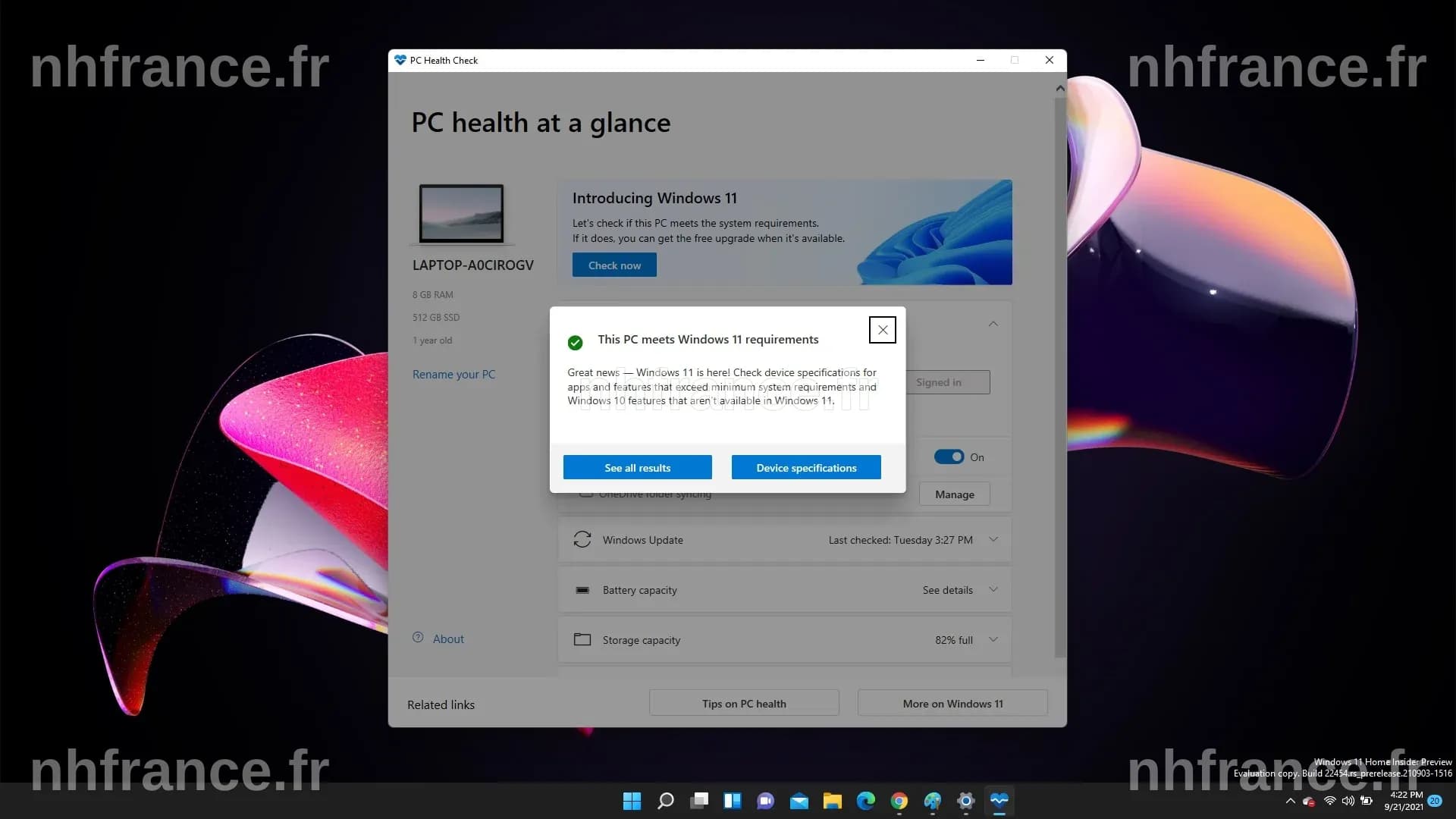Click the Wi-Fi tray icon
This screenshot has width=1456, height=819.
(1329, 801)
